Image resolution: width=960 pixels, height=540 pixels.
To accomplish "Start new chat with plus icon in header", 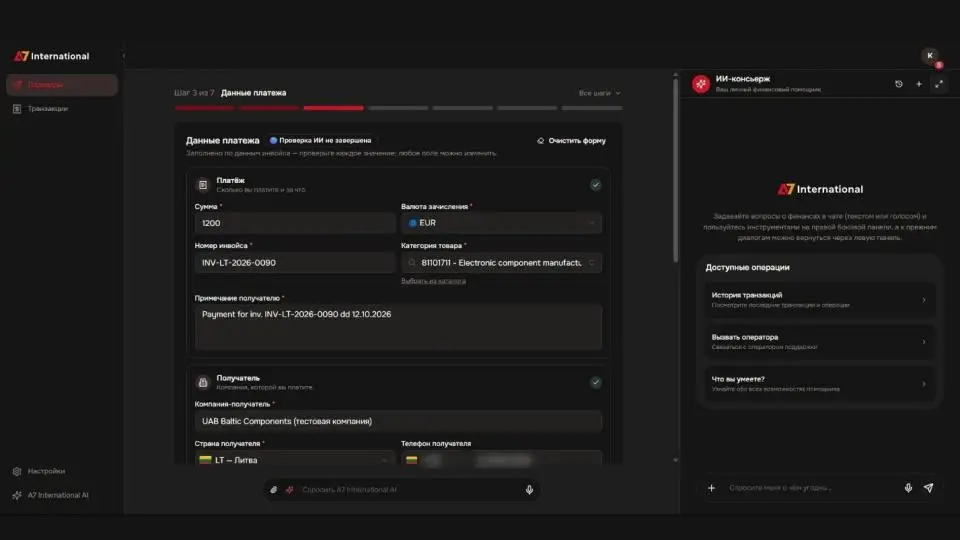I will (x=918, y=84).
